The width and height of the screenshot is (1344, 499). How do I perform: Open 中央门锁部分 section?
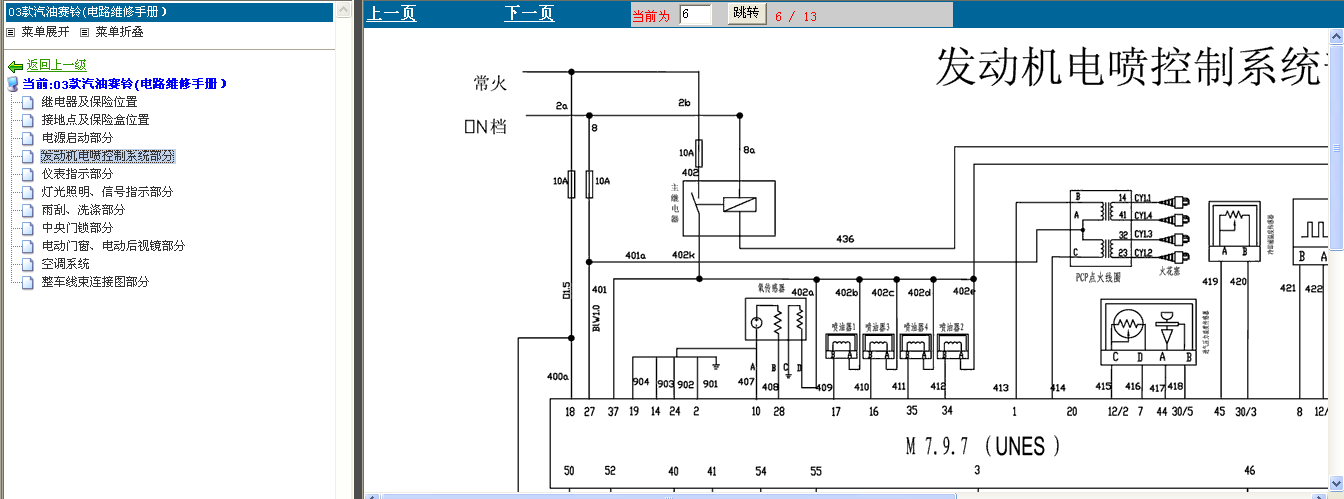tap(77, 228)
